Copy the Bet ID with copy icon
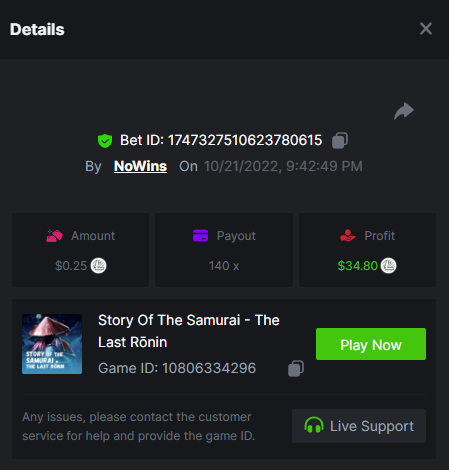This screenshot has width=449, height=470. (340, 140)
